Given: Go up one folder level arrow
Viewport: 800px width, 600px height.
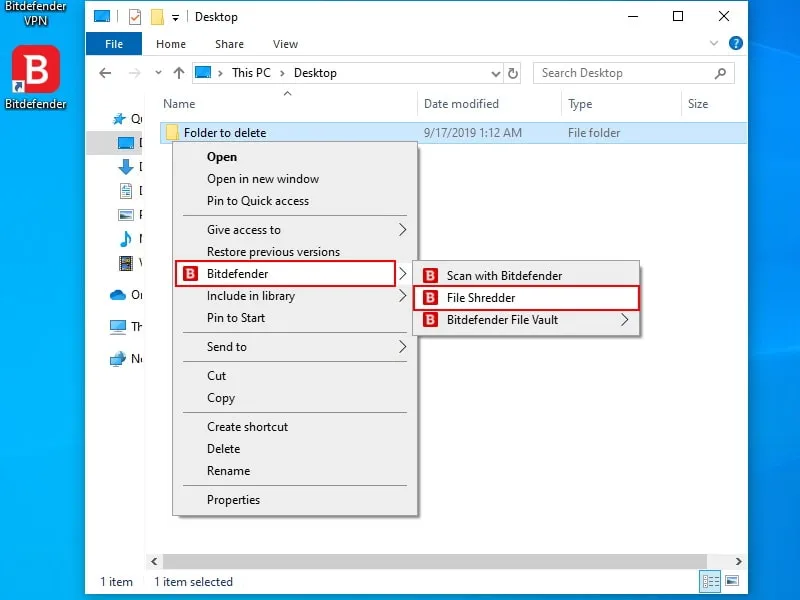Looking at the screenshot, I should tap(179, 73).
